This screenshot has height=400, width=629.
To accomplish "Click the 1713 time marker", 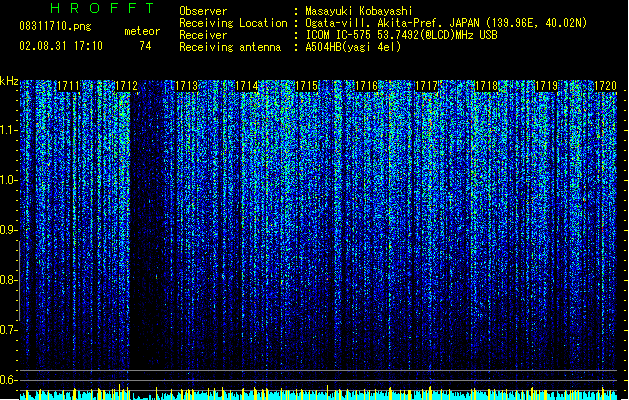I will pos(187,86).
